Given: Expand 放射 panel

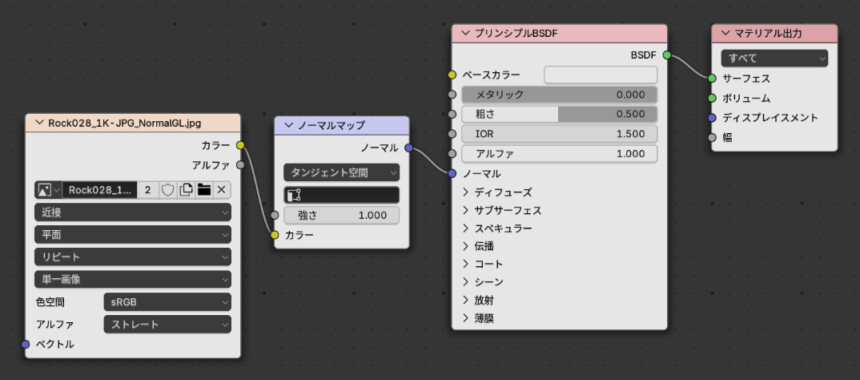Looking at the screenshot, I should (466, 300).
